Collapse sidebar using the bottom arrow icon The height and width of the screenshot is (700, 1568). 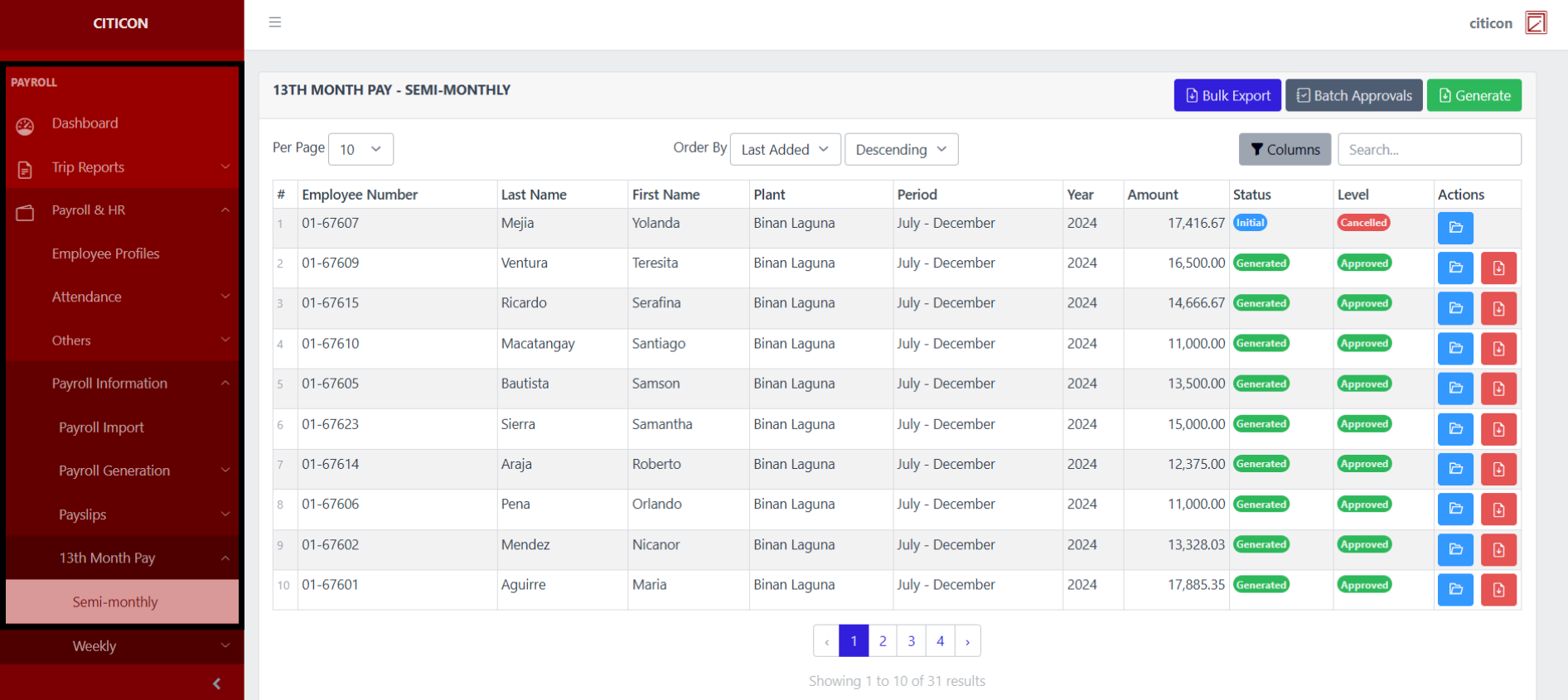(216, 683)
